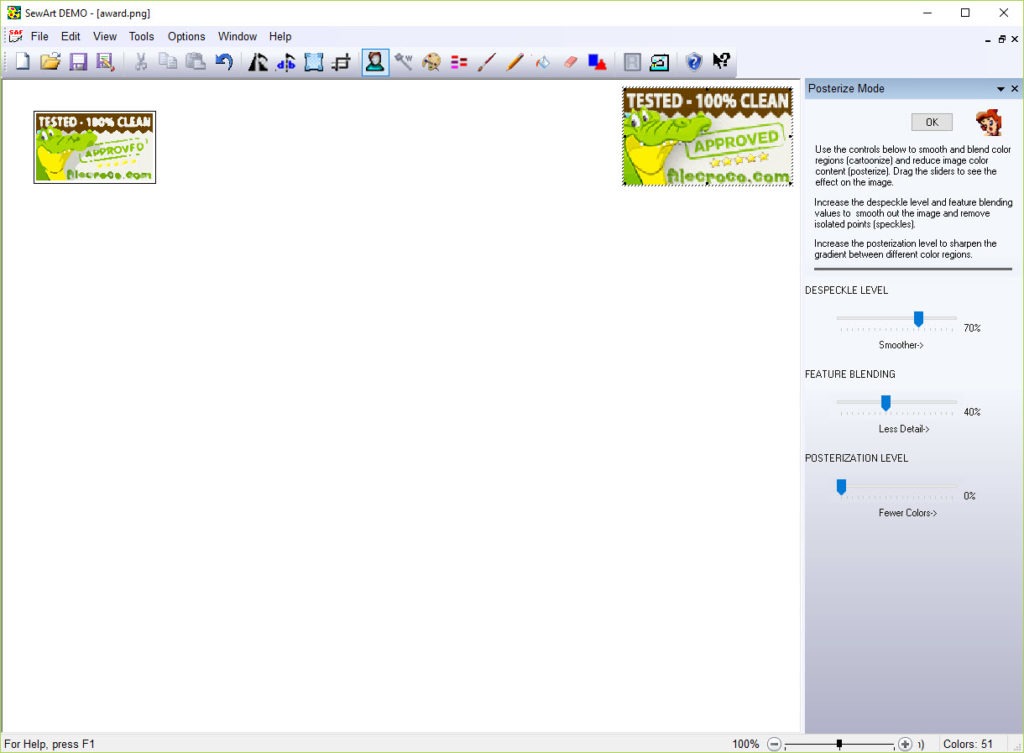Click the Despeckle Level slider handle
Viewport: 1024px width, 753px height.
pos(918,319)
